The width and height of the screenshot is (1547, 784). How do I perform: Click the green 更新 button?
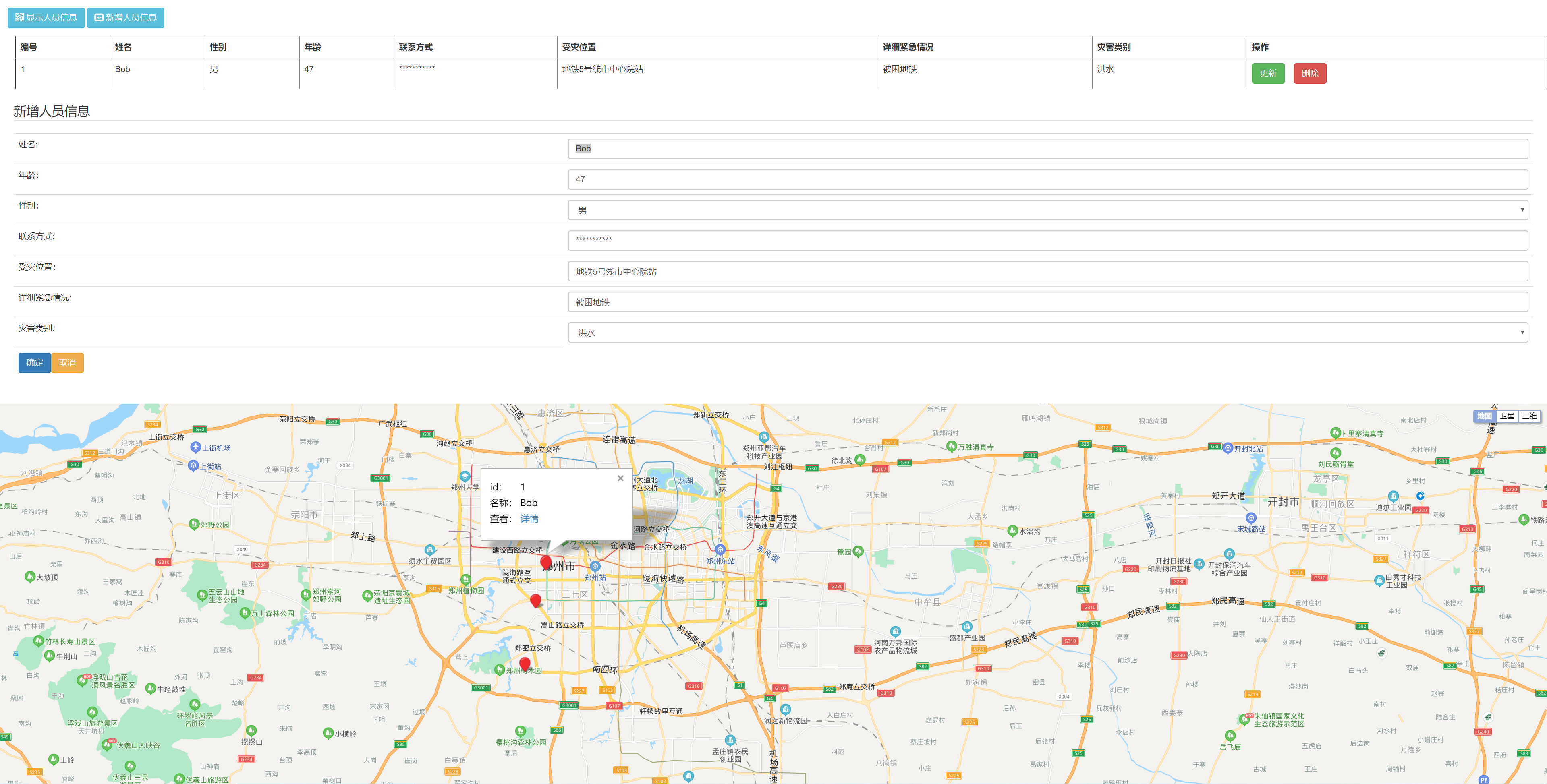click(1268, 73)
